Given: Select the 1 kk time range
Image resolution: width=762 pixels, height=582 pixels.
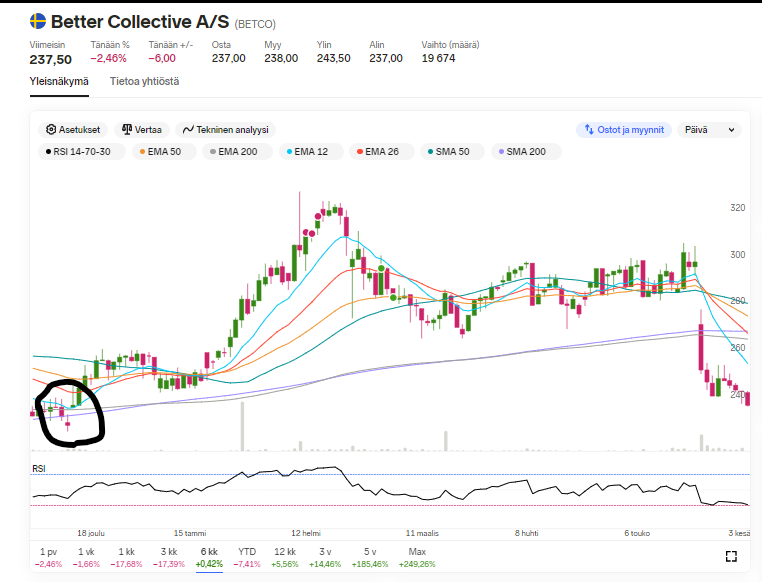Looking at the screenshot, I should 126,557.
